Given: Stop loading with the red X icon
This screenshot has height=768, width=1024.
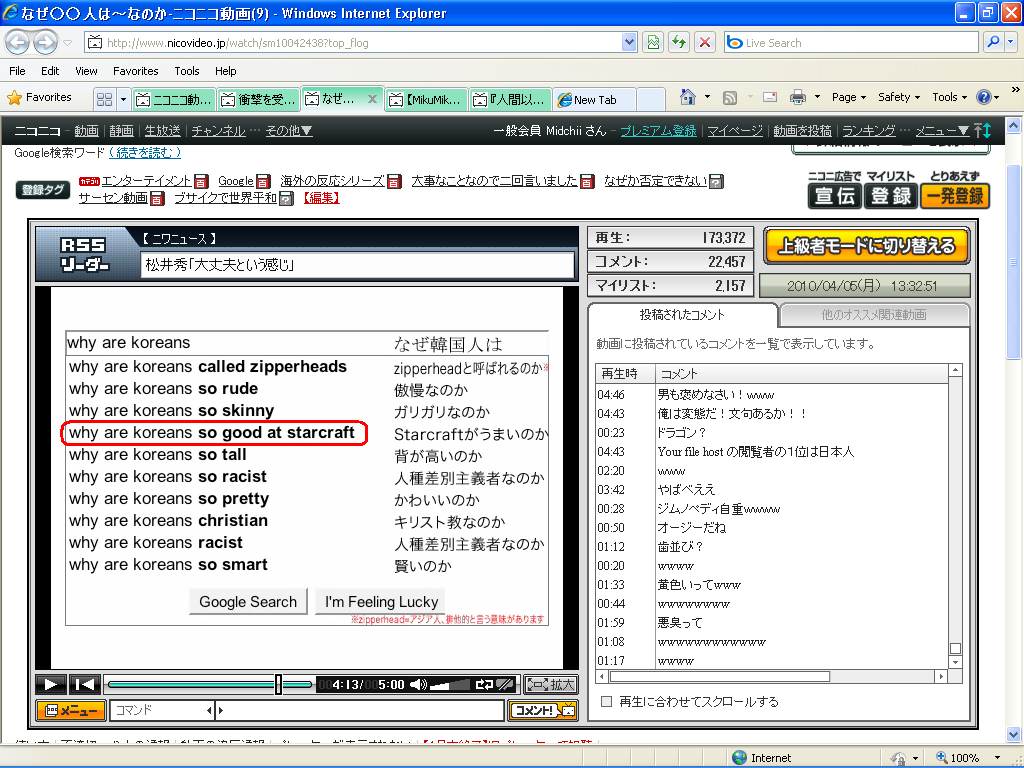Looking at the screenshot, I should pyautogui.click(x=705, y=43).
